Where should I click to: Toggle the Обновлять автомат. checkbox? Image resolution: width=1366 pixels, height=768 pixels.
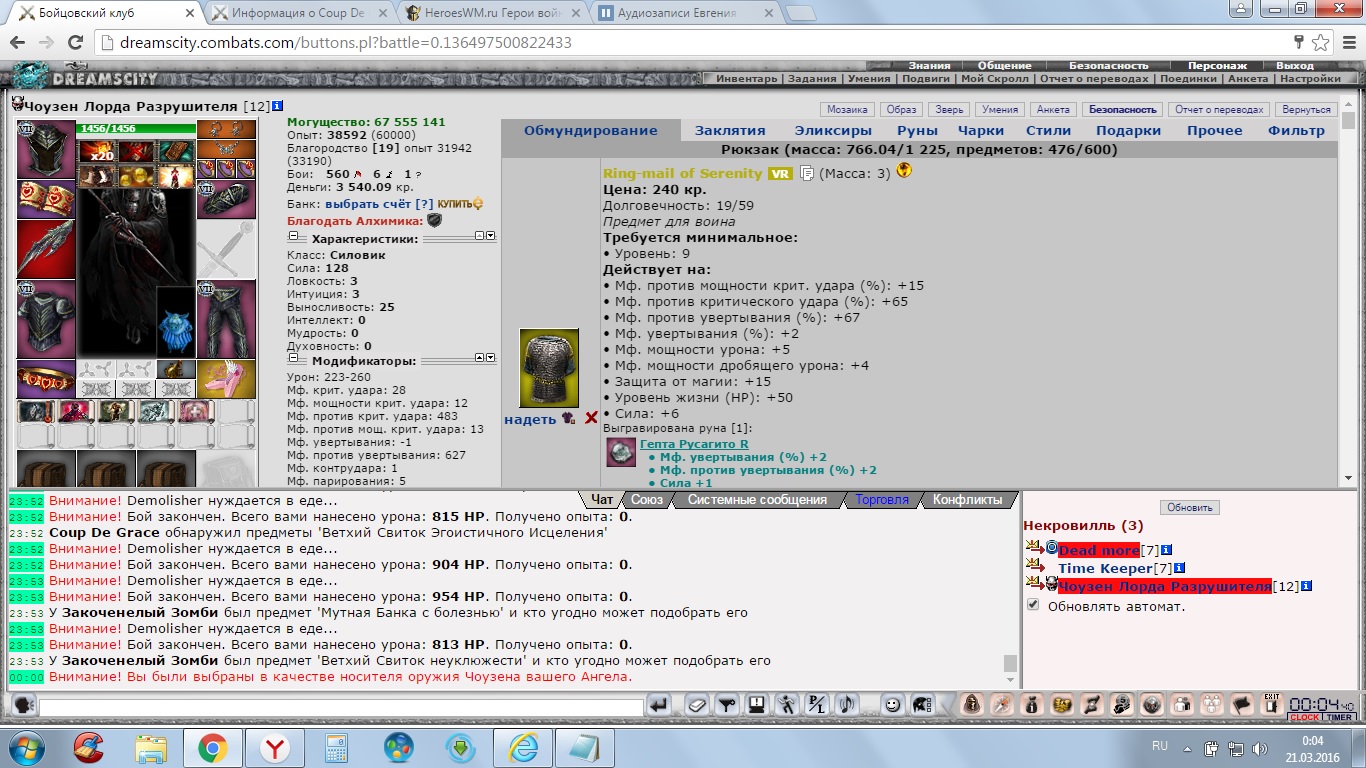[x=1033, y=605]
